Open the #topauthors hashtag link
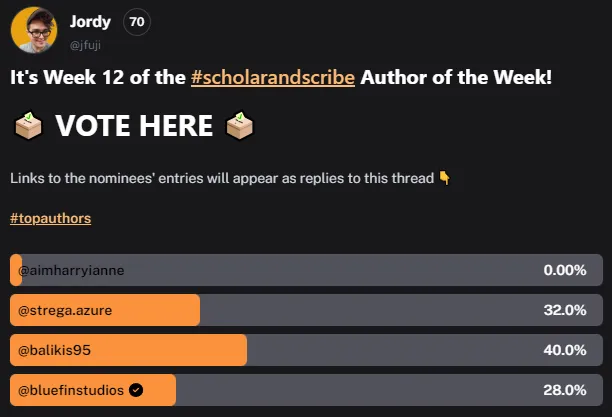Viewport: 612px width, 417px height. [50, 218]
